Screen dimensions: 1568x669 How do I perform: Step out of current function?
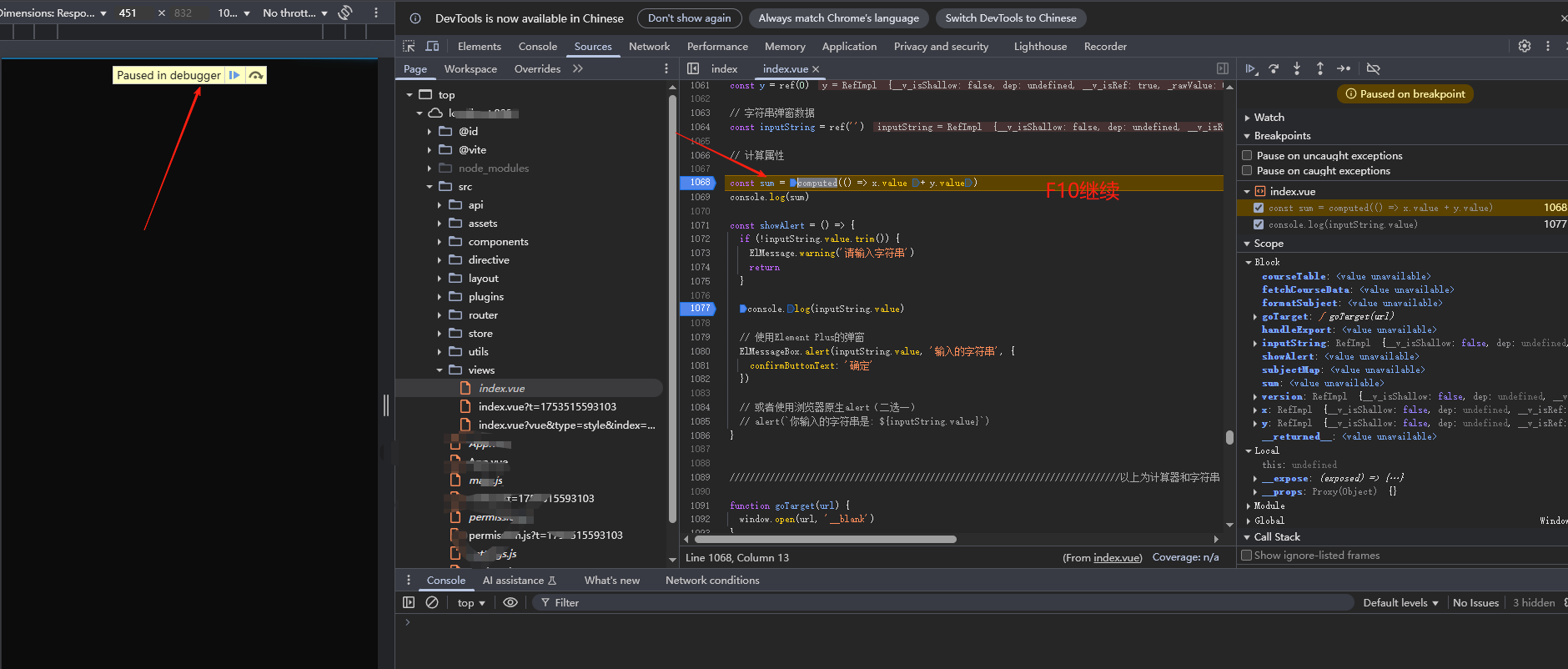click(x=1320, y=68)
